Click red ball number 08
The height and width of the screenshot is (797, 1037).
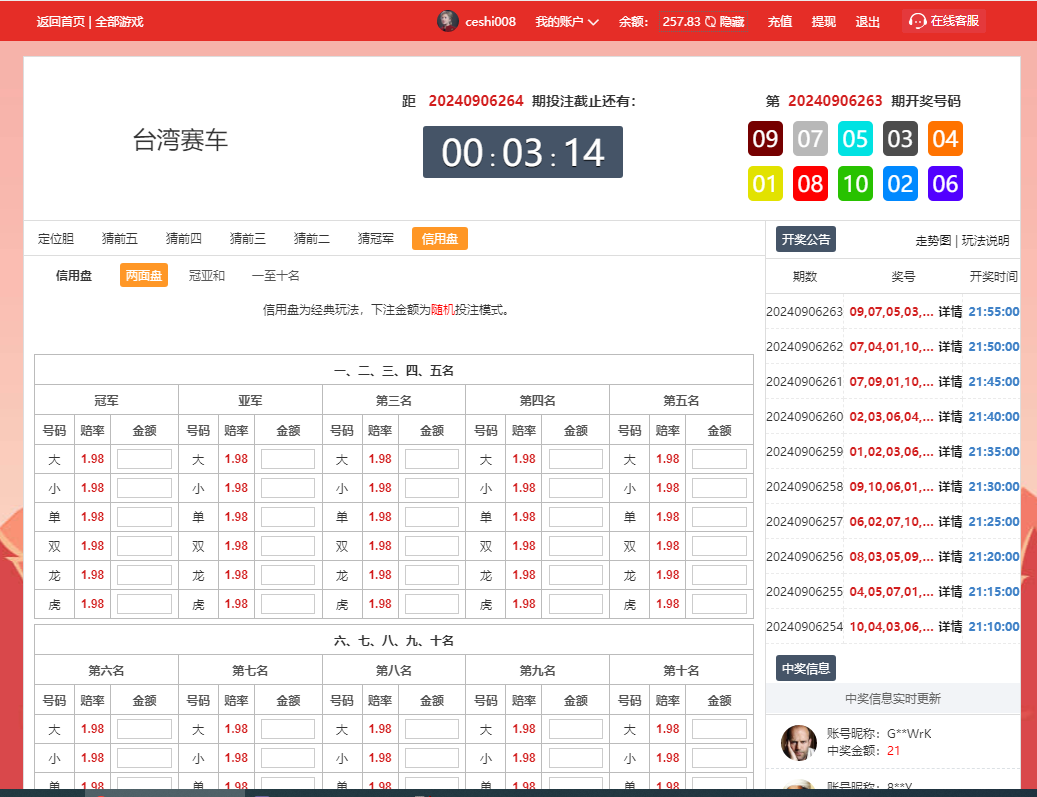coord(810,183)
